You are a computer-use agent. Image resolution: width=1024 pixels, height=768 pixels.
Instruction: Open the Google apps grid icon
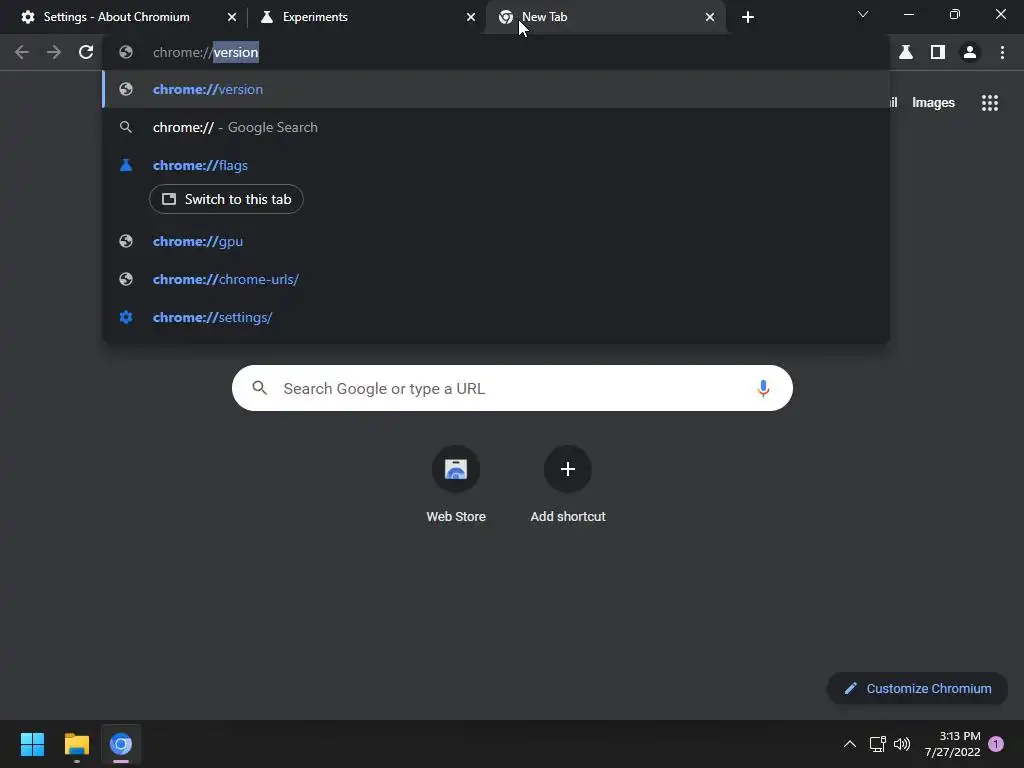click(x=990, y=103)
